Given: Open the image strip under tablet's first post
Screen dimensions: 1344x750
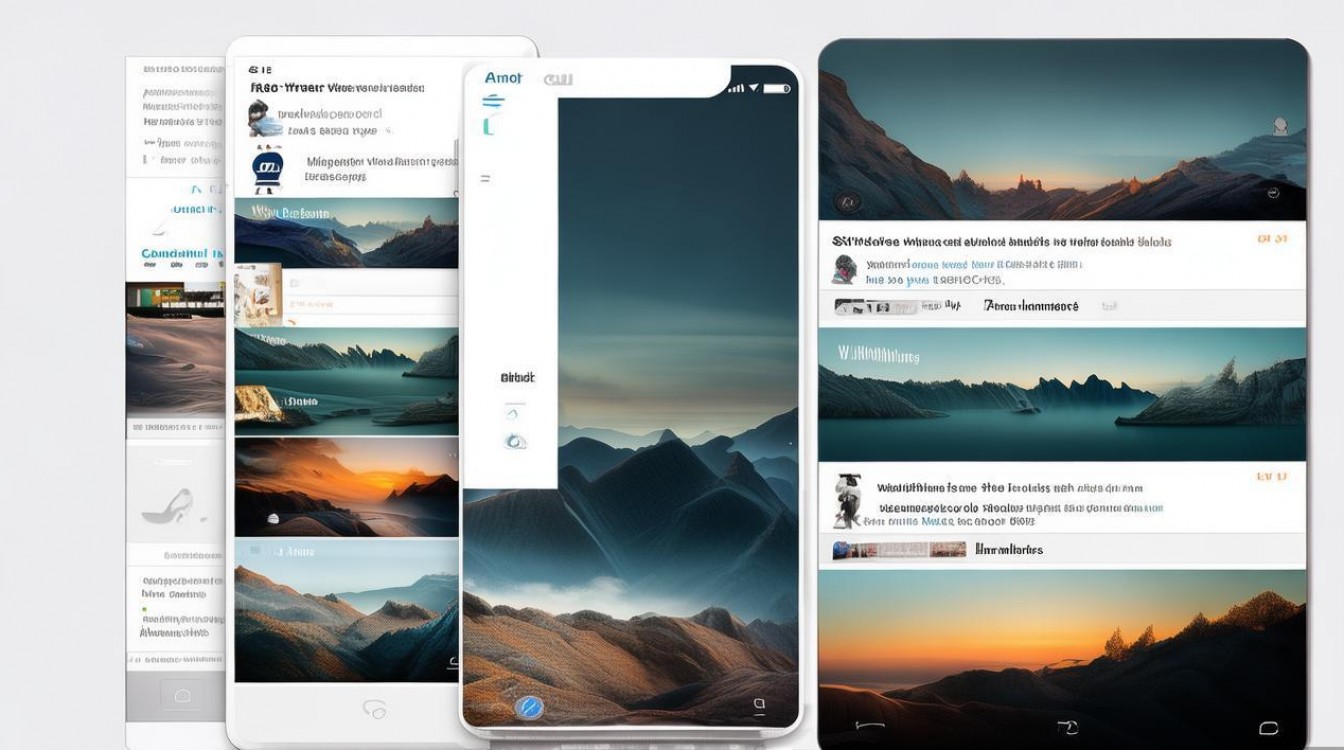Looking at the screenshot, I should (876, 307).
